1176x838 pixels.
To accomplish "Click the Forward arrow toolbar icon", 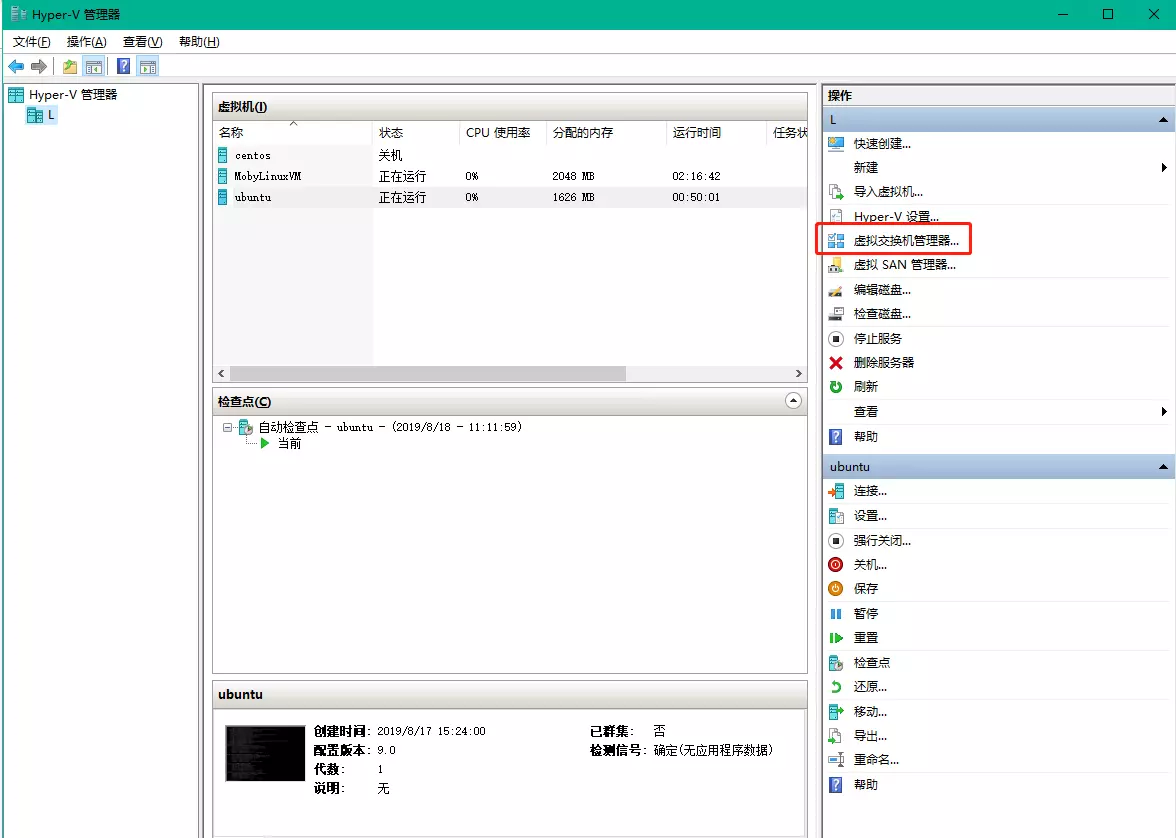I will click(39, 67).
